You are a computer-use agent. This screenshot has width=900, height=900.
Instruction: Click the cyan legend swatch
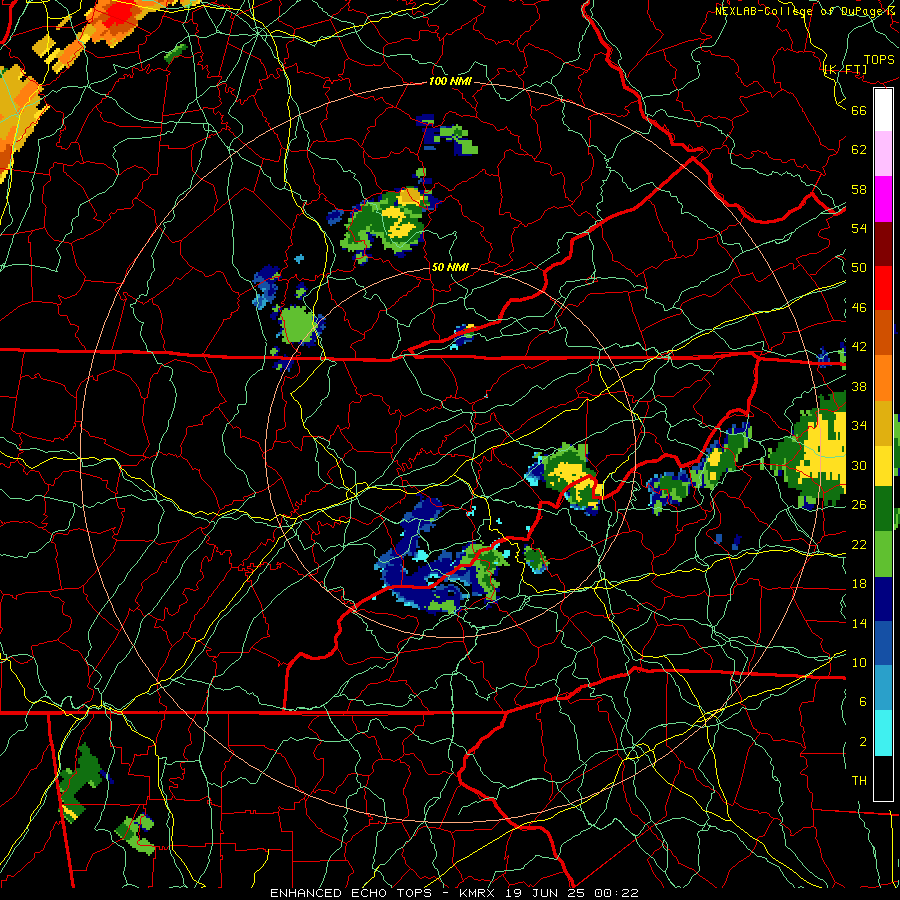(x=883, y=733)
